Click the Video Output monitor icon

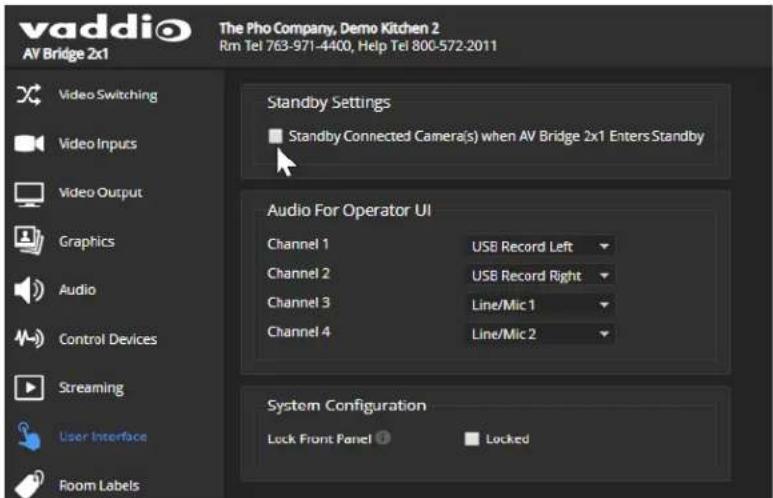pos(29,194)
